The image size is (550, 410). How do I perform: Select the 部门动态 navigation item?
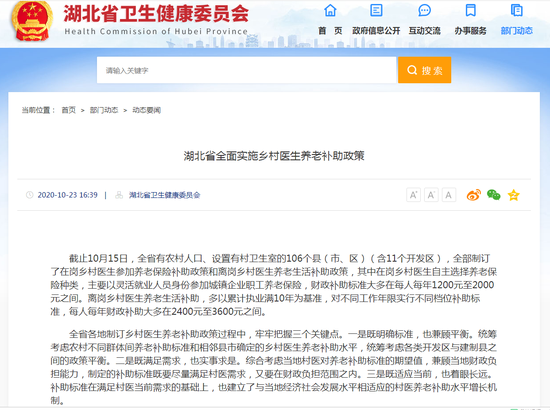[x=516, y=31]
